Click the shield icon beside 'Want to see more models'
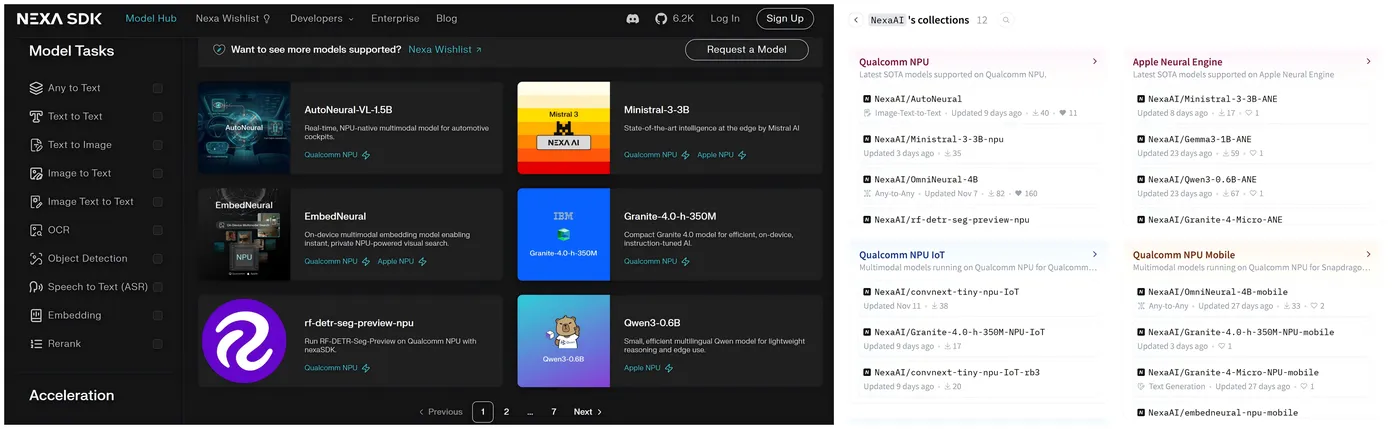 pyautogui.click(x=219, y=49)
